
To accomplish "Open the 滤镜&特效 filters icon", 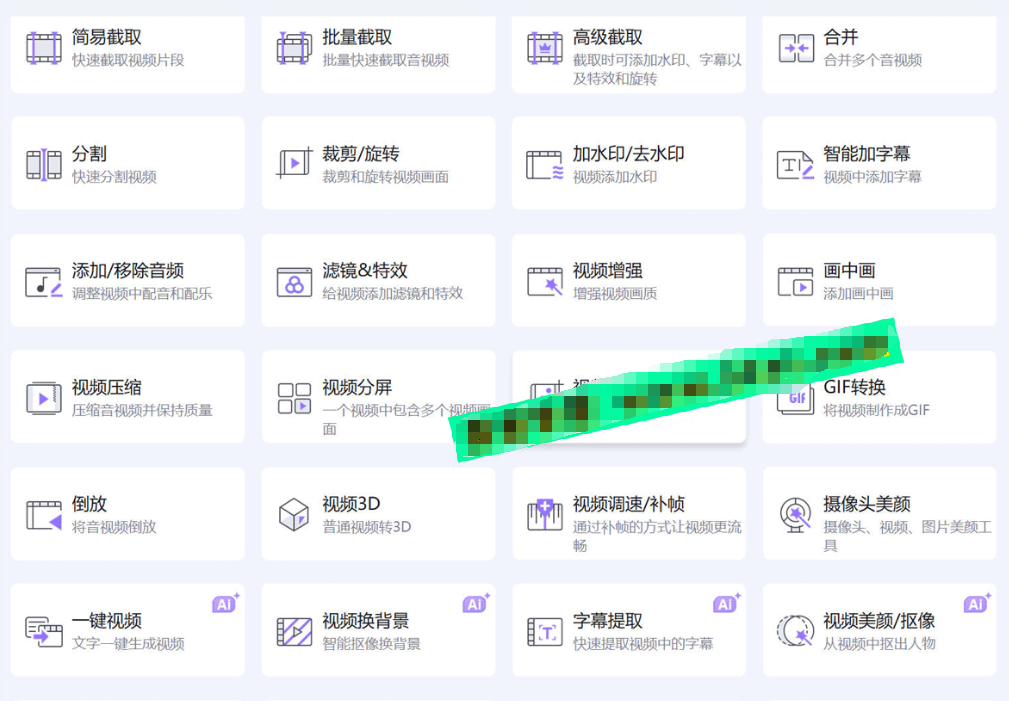I will (294, 282).
